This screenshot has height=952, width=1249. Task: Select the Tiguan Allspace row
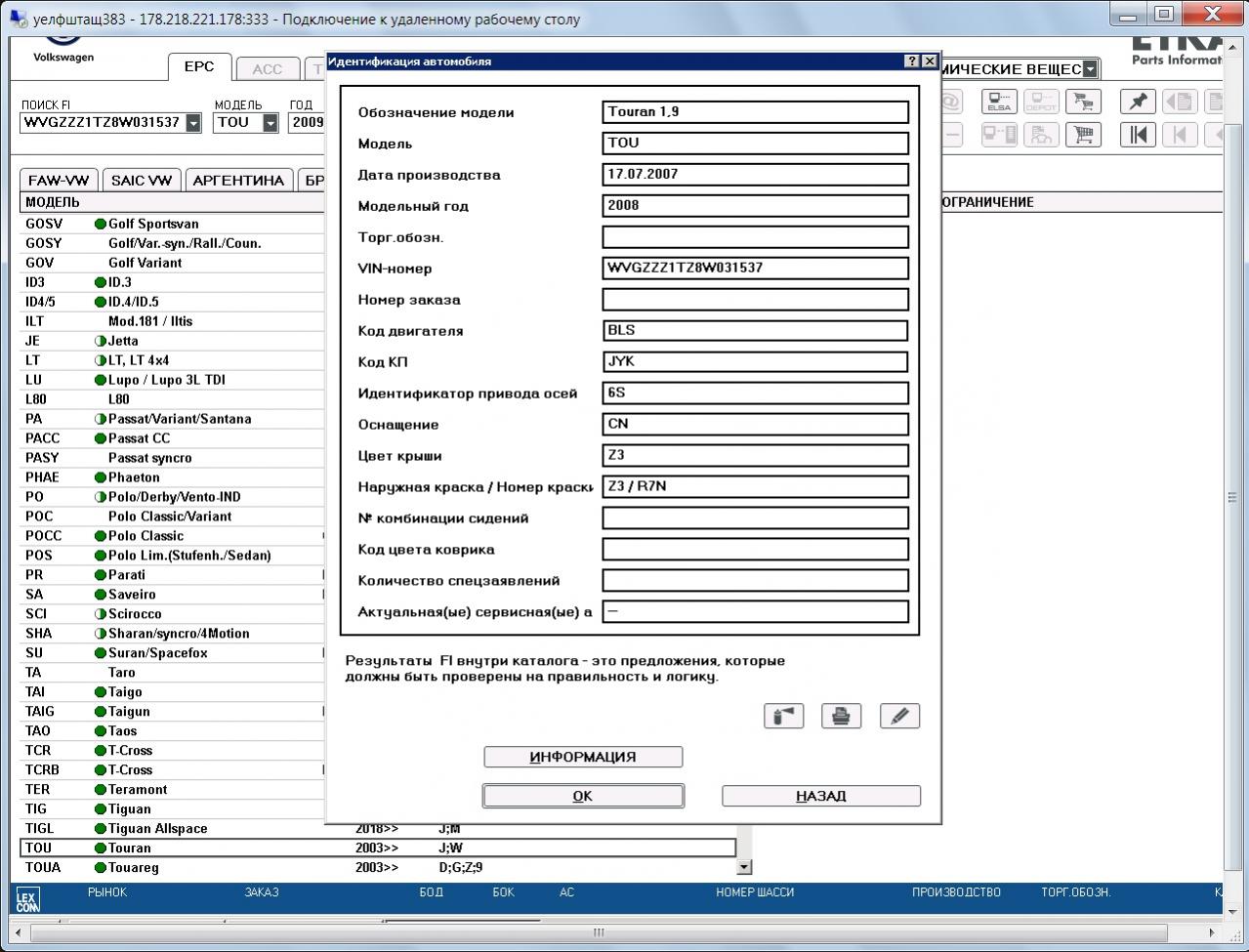tap(378, 828)
